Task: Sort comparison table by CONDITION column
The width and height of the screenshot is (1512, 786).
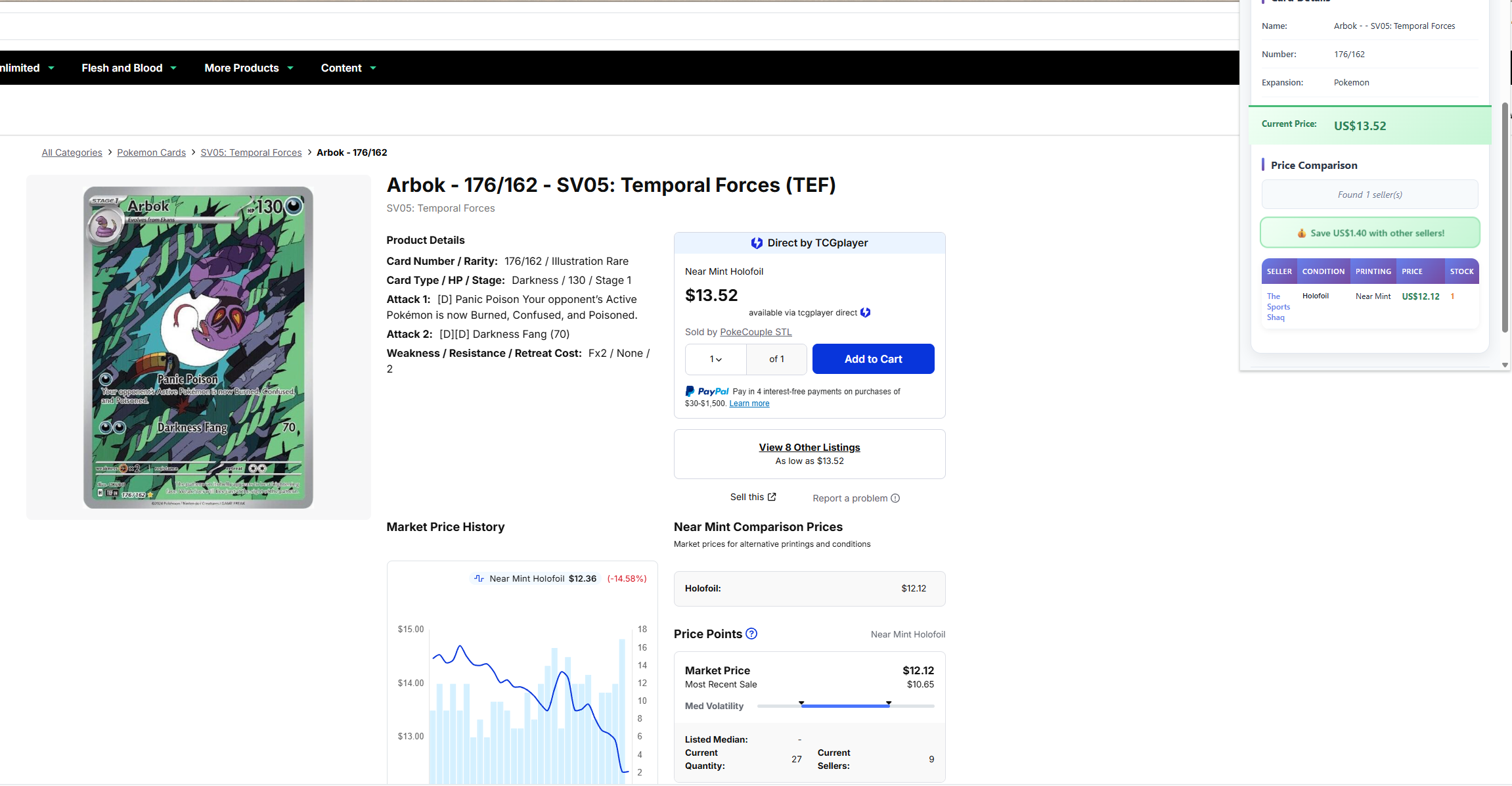Action: click(1323, 271)
